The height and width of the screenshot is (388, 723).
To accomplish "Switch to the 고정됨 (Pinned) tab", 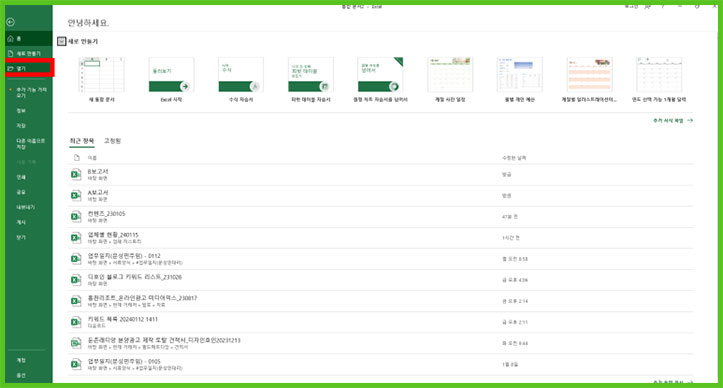I will (112, 141).
